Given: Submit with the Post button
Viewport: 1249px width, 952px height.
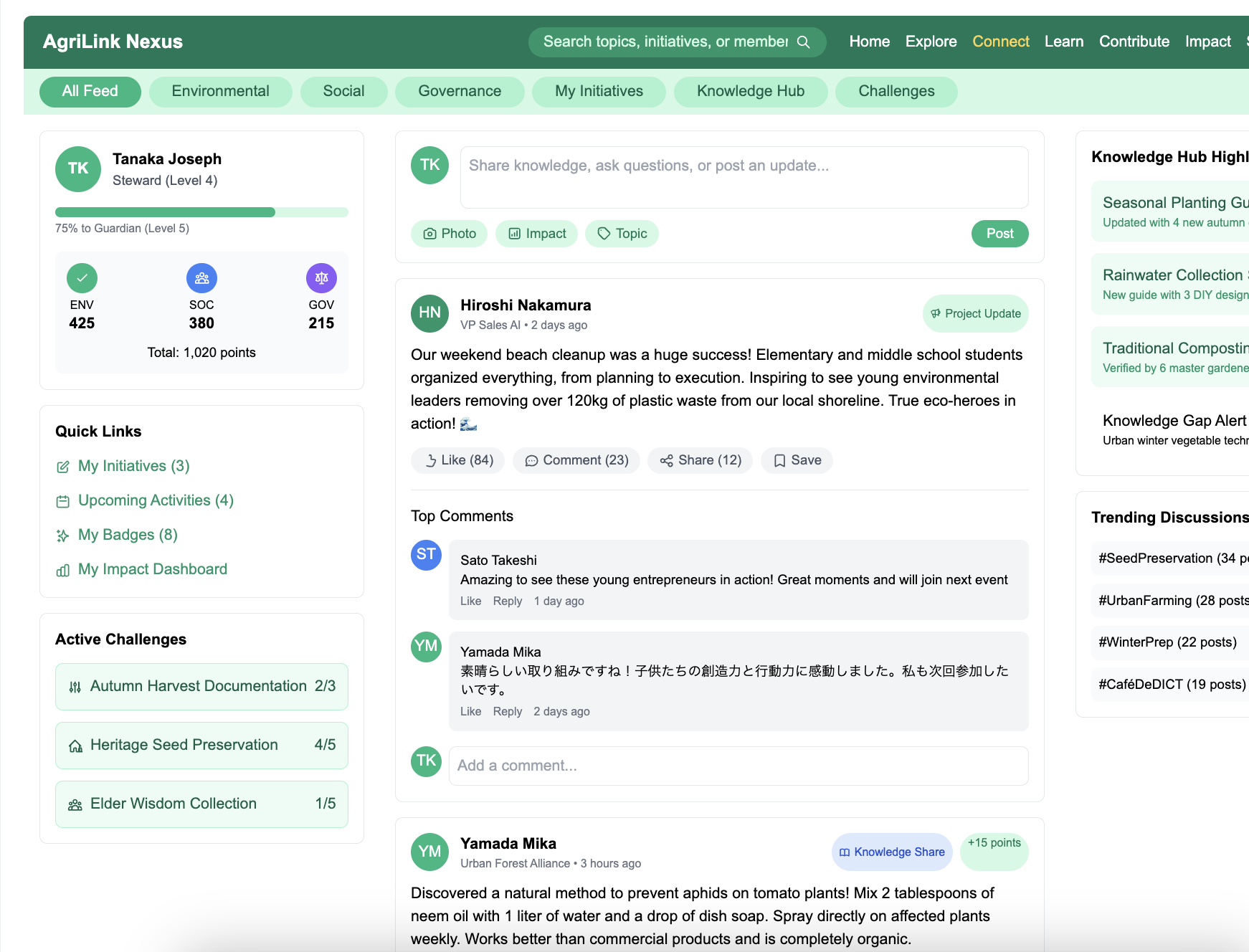Looking at the screenshot, I should click(999, 234).
